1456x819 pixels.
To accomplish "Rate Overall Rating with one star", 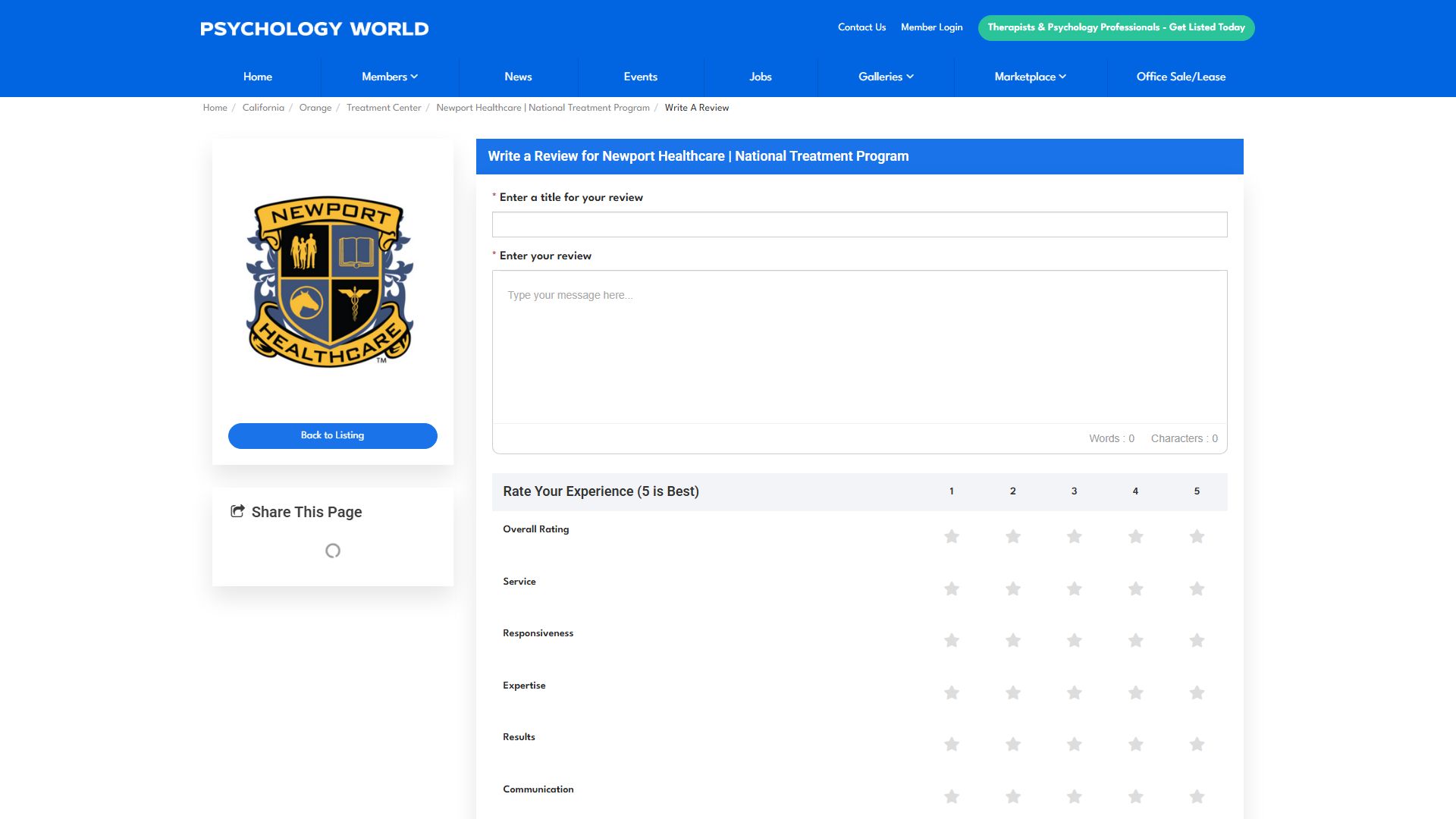I will tap(952, 537).
